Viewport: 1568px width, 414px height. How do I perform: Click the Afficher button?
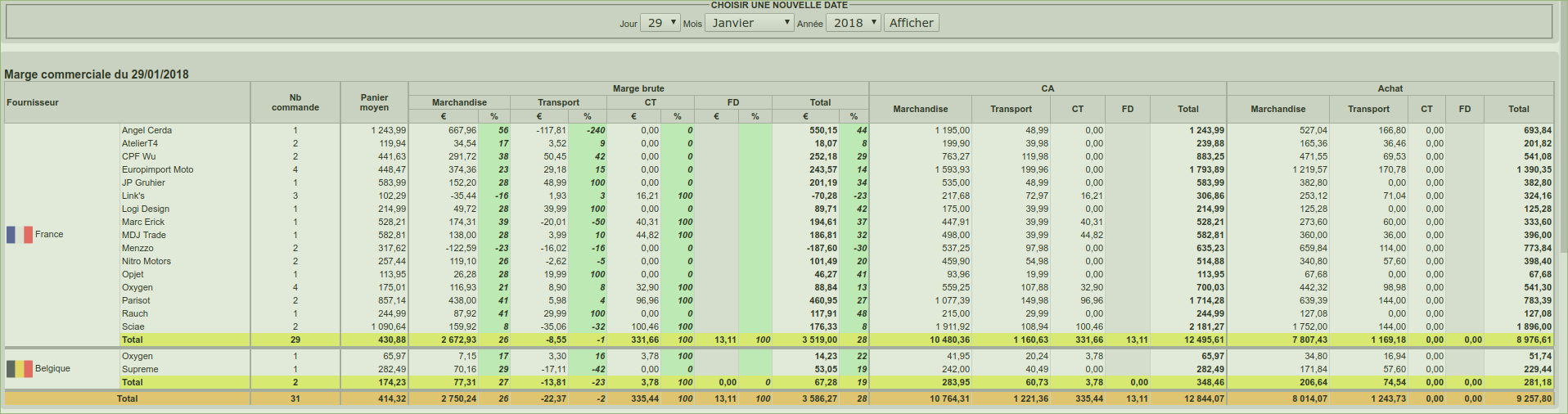pos(911,23)
